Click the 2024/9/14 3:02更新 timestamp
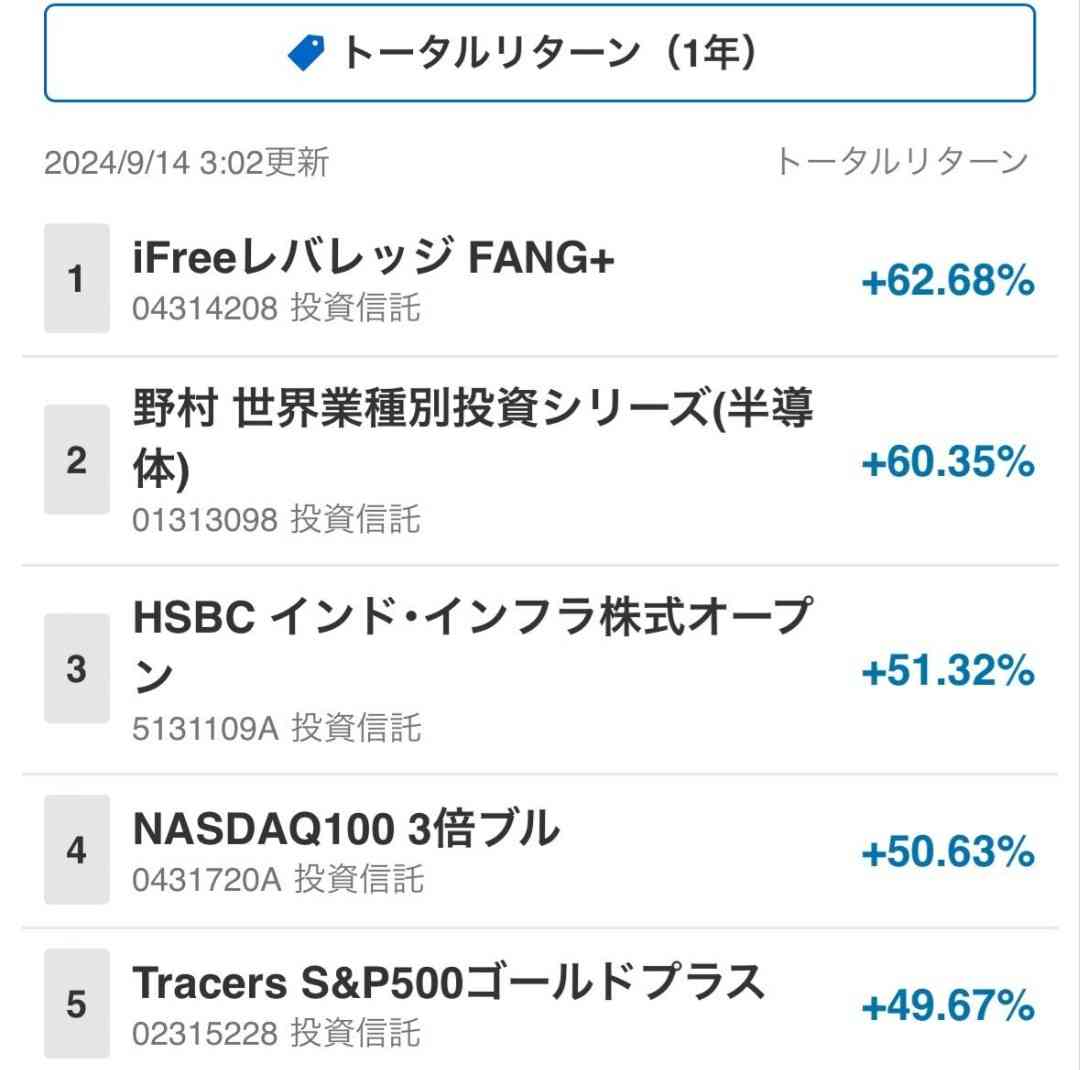1080x1070 pixels. click(187, 163)
